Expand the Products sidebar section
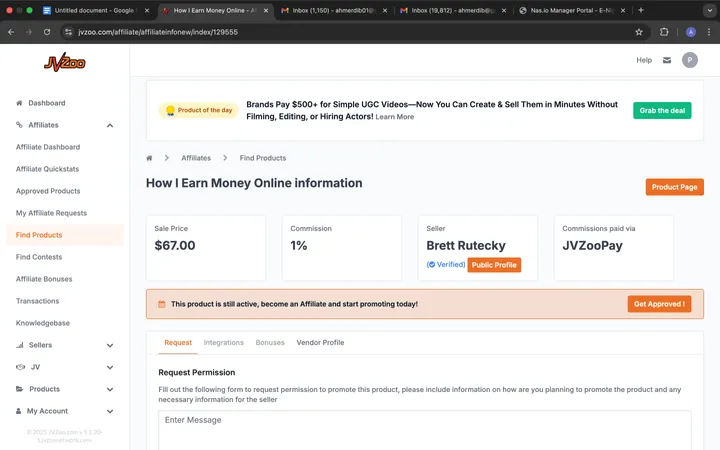Viewport: 720px width, 450px height. (x=109, y=389)
